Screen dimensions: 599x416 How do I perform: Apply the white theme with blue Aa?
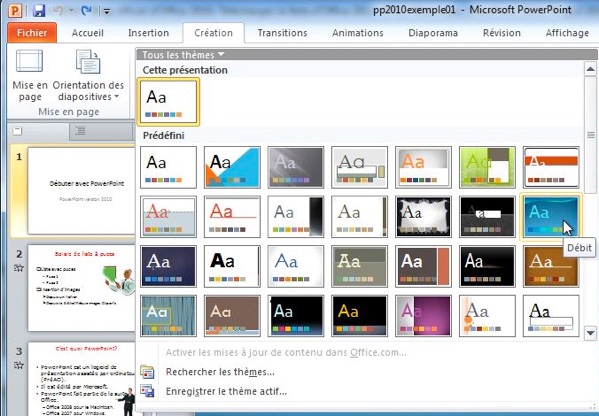[x=296, y=266]
